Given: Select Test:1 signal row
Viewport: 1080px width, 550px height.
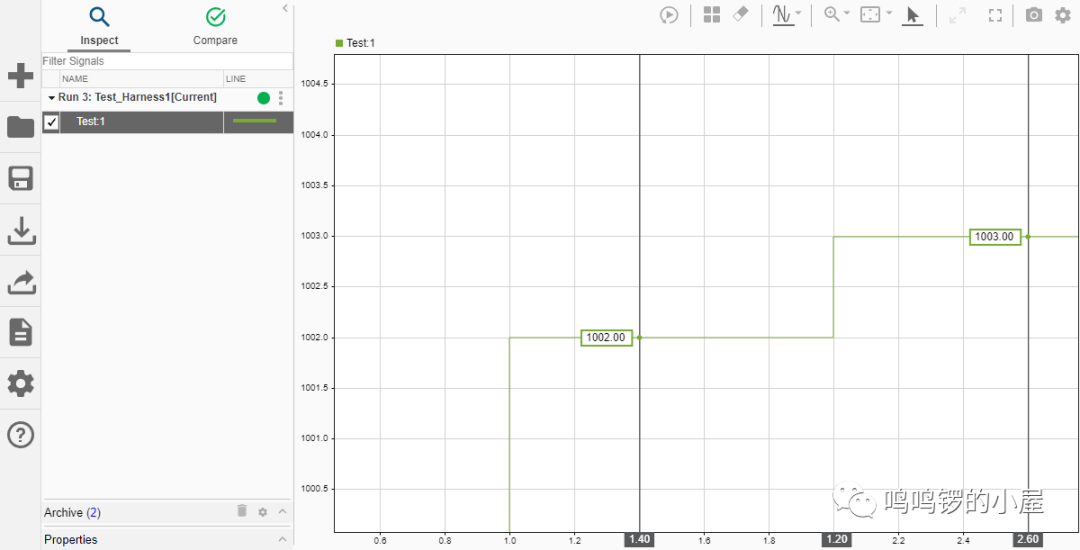Looking at the screenshot, I should tap(168, 123).
